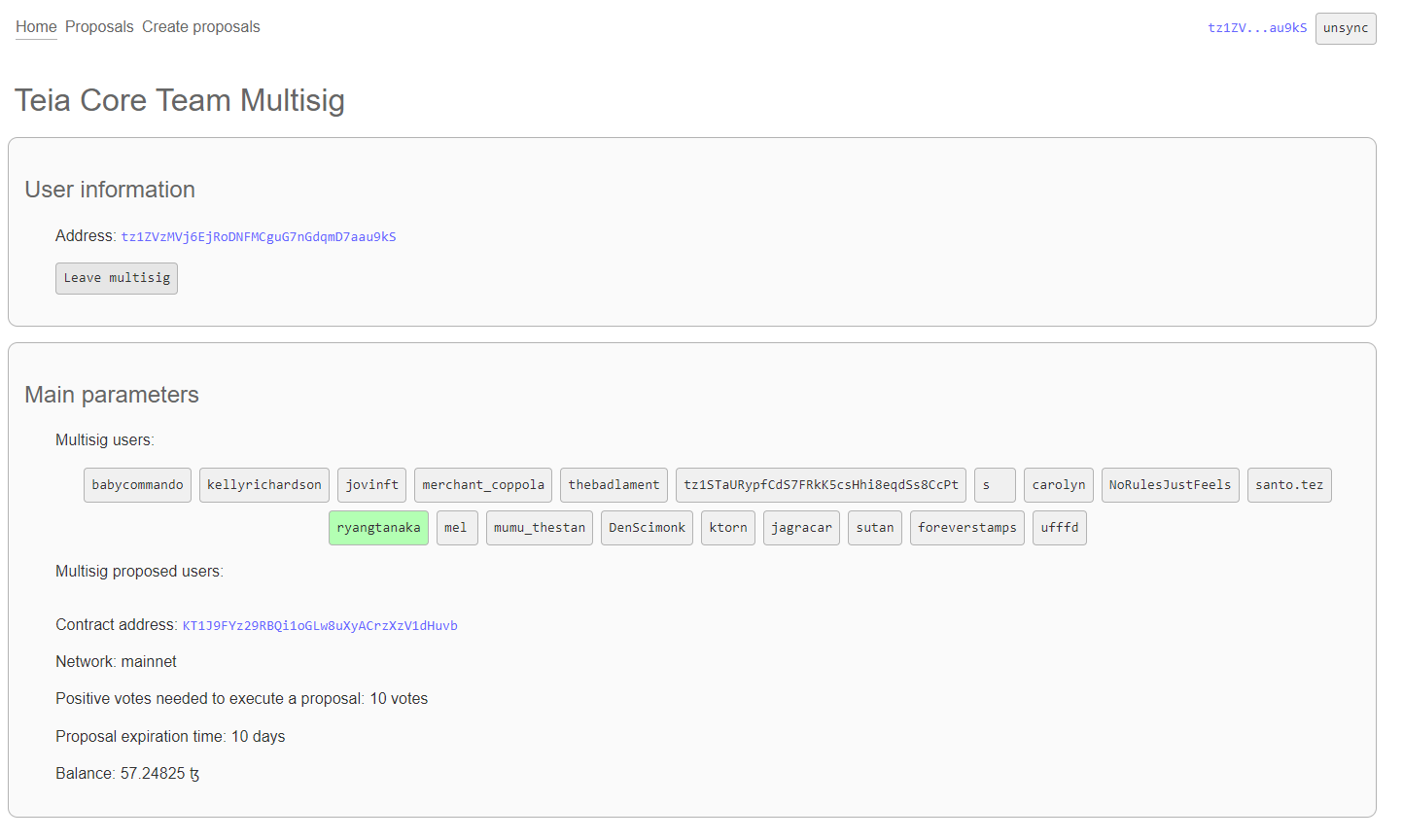Select the mumu_thestan user tag
This screenshot has height=840, width=1403.
(x=540, y=528)
